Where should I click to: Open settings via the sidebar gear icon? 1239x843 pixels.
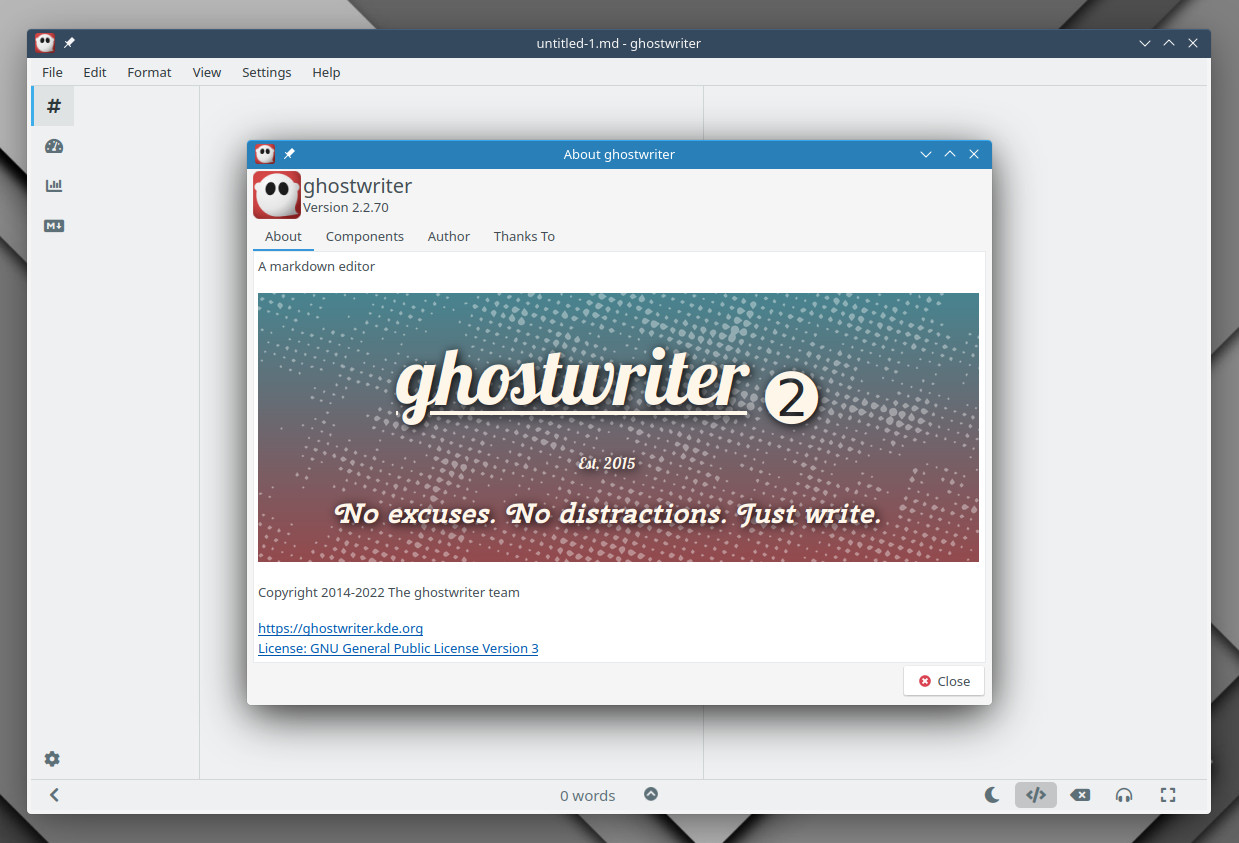click(x=52, y=759)
